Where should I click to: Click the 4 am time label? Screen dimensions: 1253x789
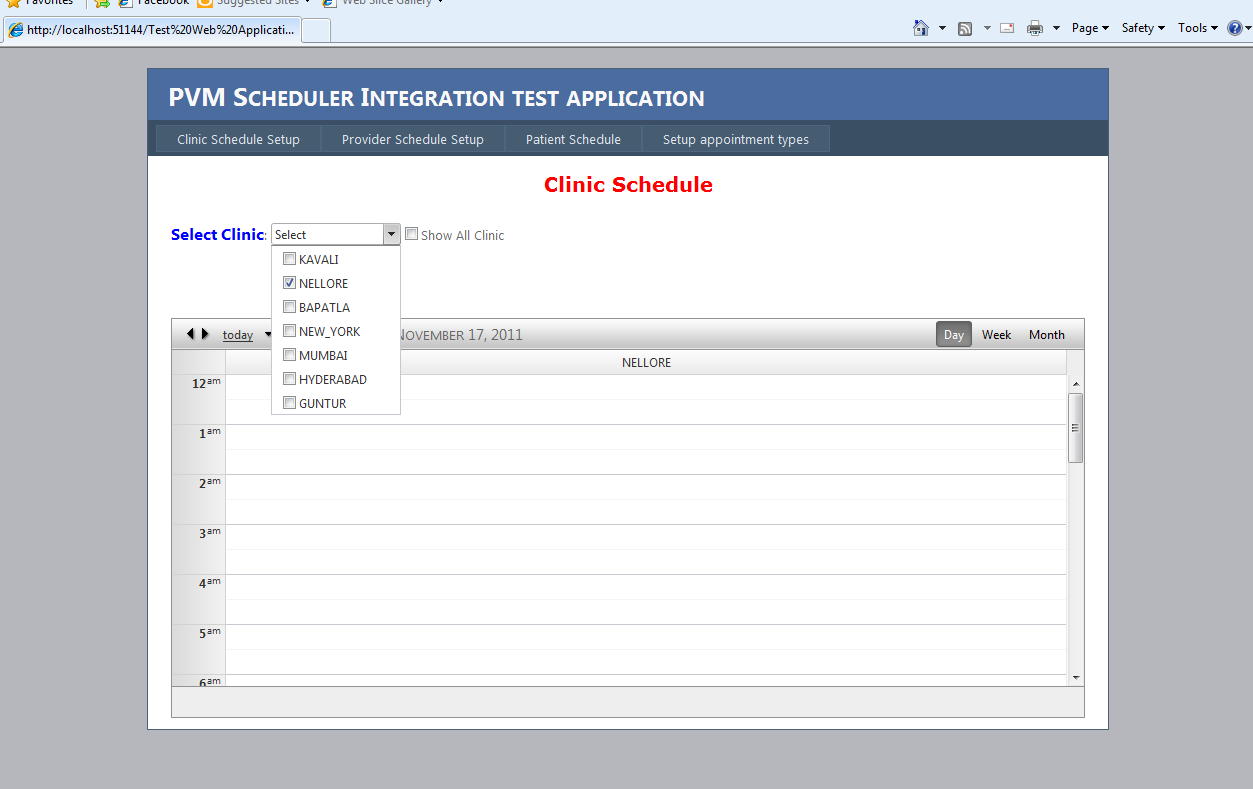point(209,582)
